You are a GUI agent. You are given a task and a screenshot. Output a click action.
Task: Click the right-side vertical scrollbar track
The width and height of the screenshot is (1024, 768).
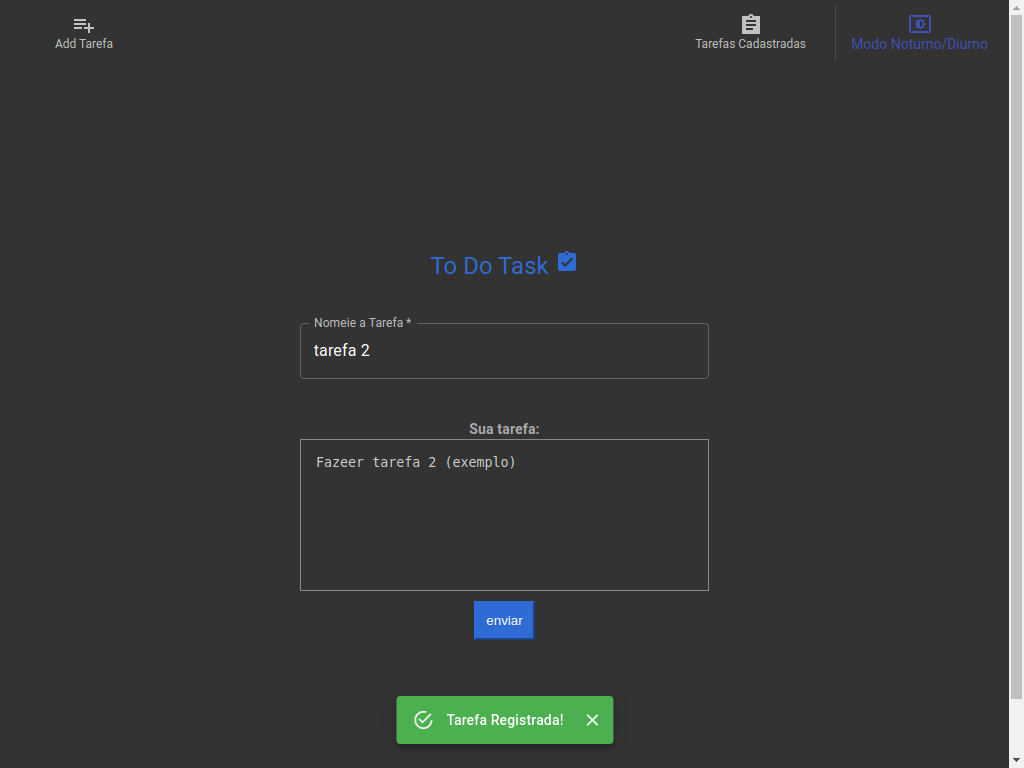[1017, 400]
